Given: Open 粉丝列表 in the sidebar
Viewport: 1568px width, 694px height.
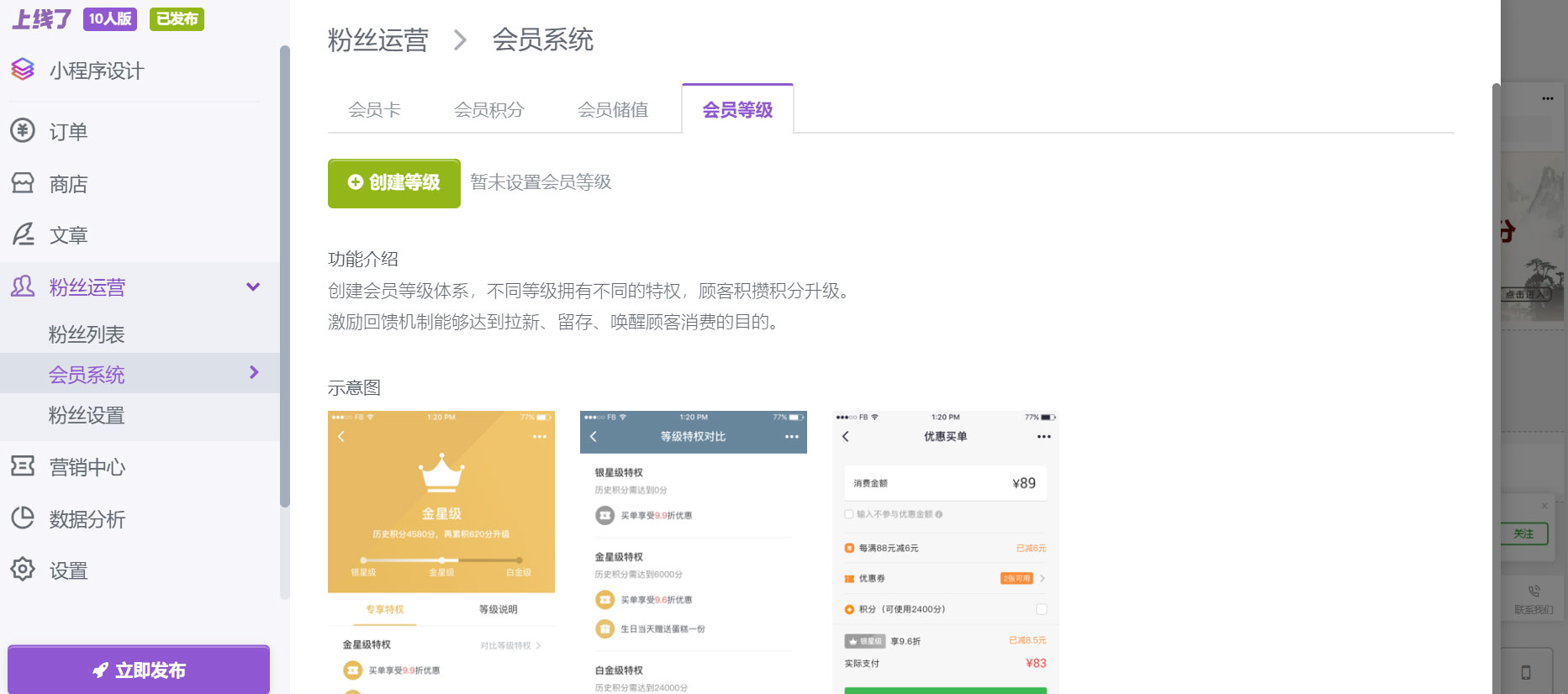Looking at the screenshot, I should 87,334.
